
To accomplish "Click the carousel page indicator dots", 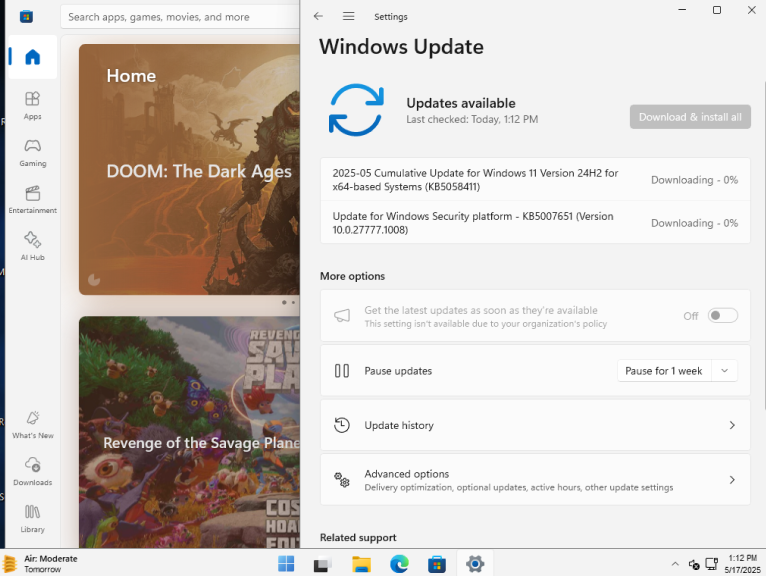I will [x=288, y=302].
